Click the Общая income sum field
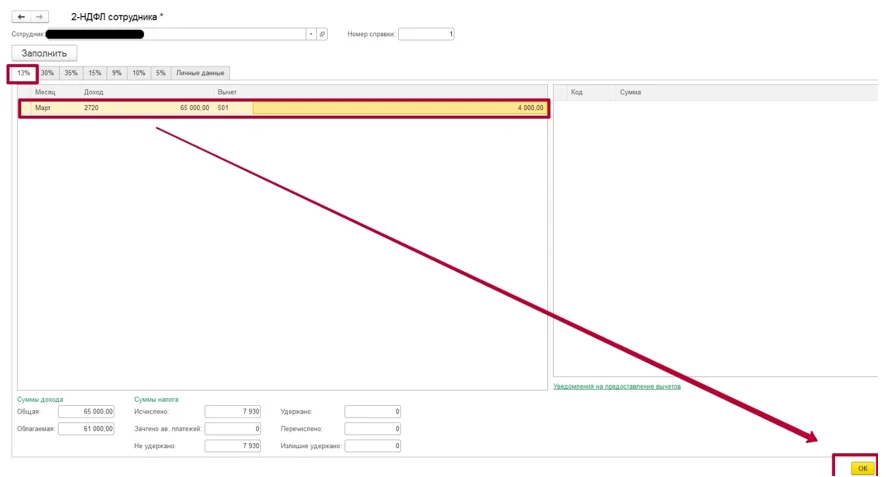886x477 pixels. click(86, 411)
